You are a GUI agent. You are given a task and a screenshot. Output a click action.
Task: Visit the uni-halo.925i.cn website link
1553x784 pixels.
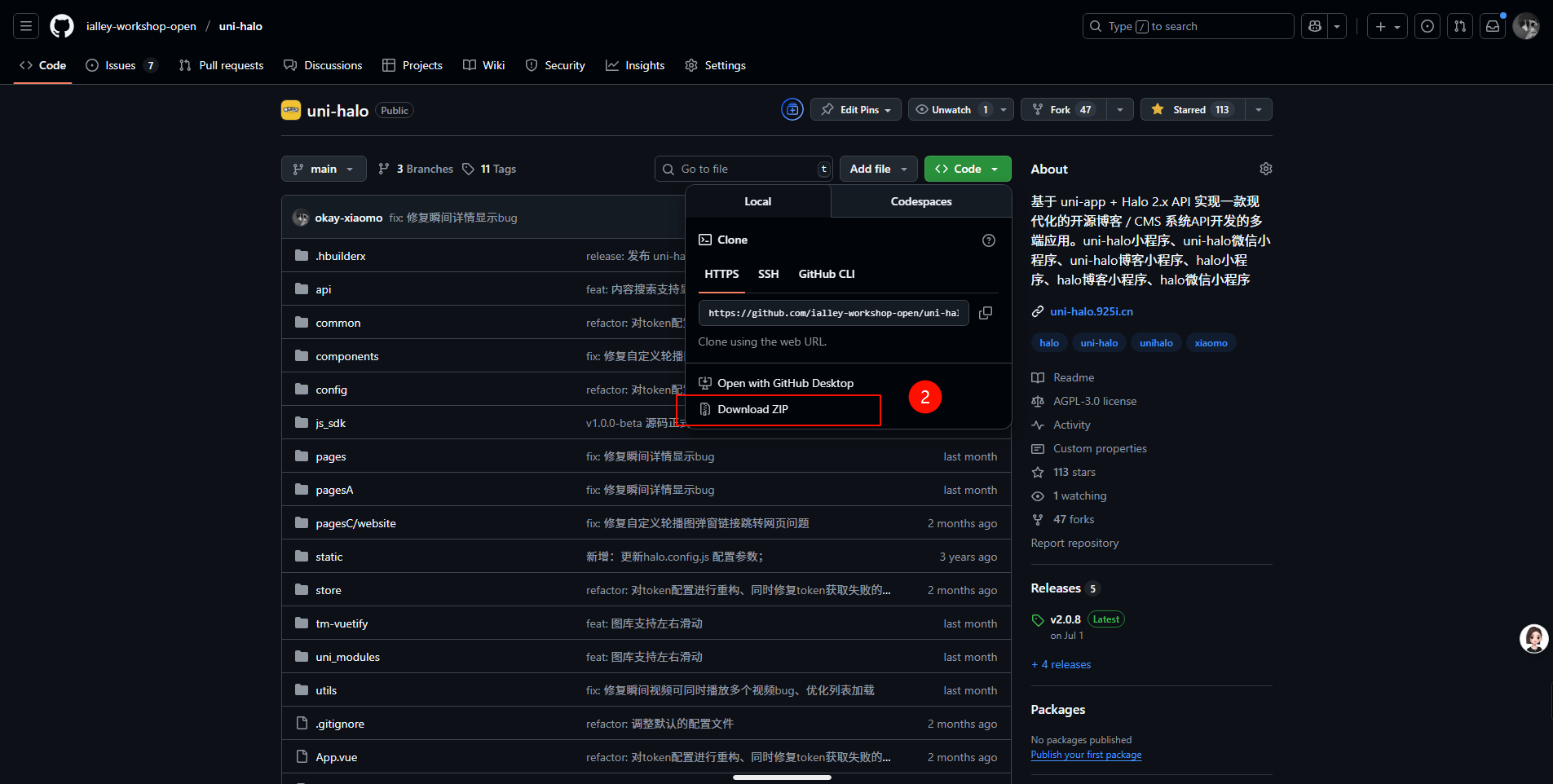pyautogui.click(x=1092, y=311)
